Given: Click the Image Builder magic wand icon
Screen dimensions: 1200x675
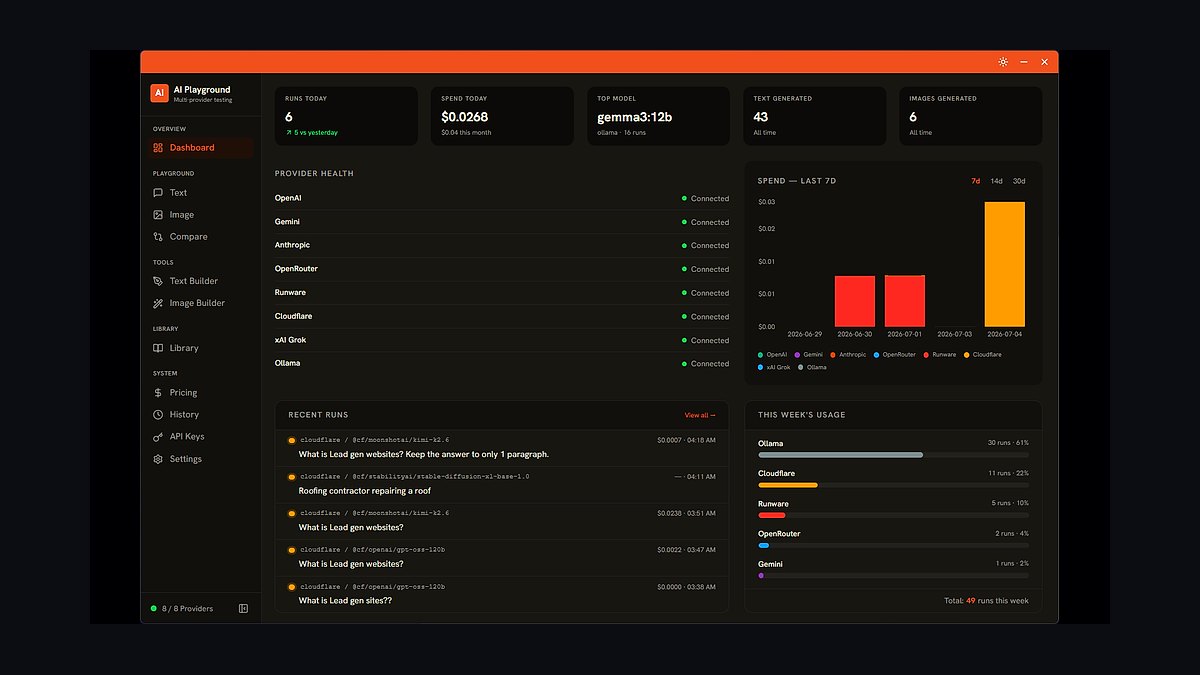Looking at the screenshot, I should pyautogui.click(x=158, y=303).
